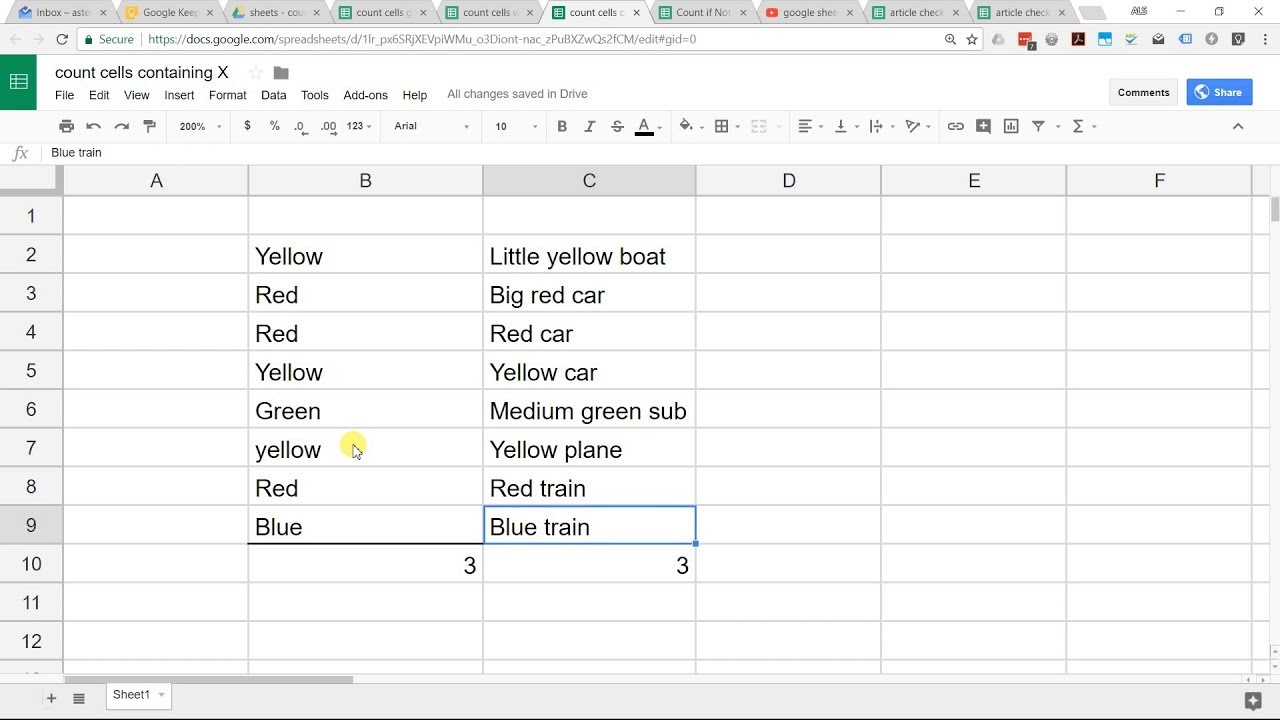The height and width of the screenshot is (720, 1280).
Task: Open the Help menu
Action: pos(415,95)
